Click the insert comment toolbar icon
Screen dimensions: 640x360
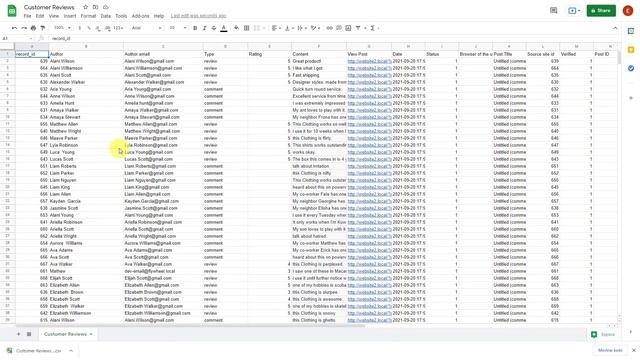coord(339,28)
